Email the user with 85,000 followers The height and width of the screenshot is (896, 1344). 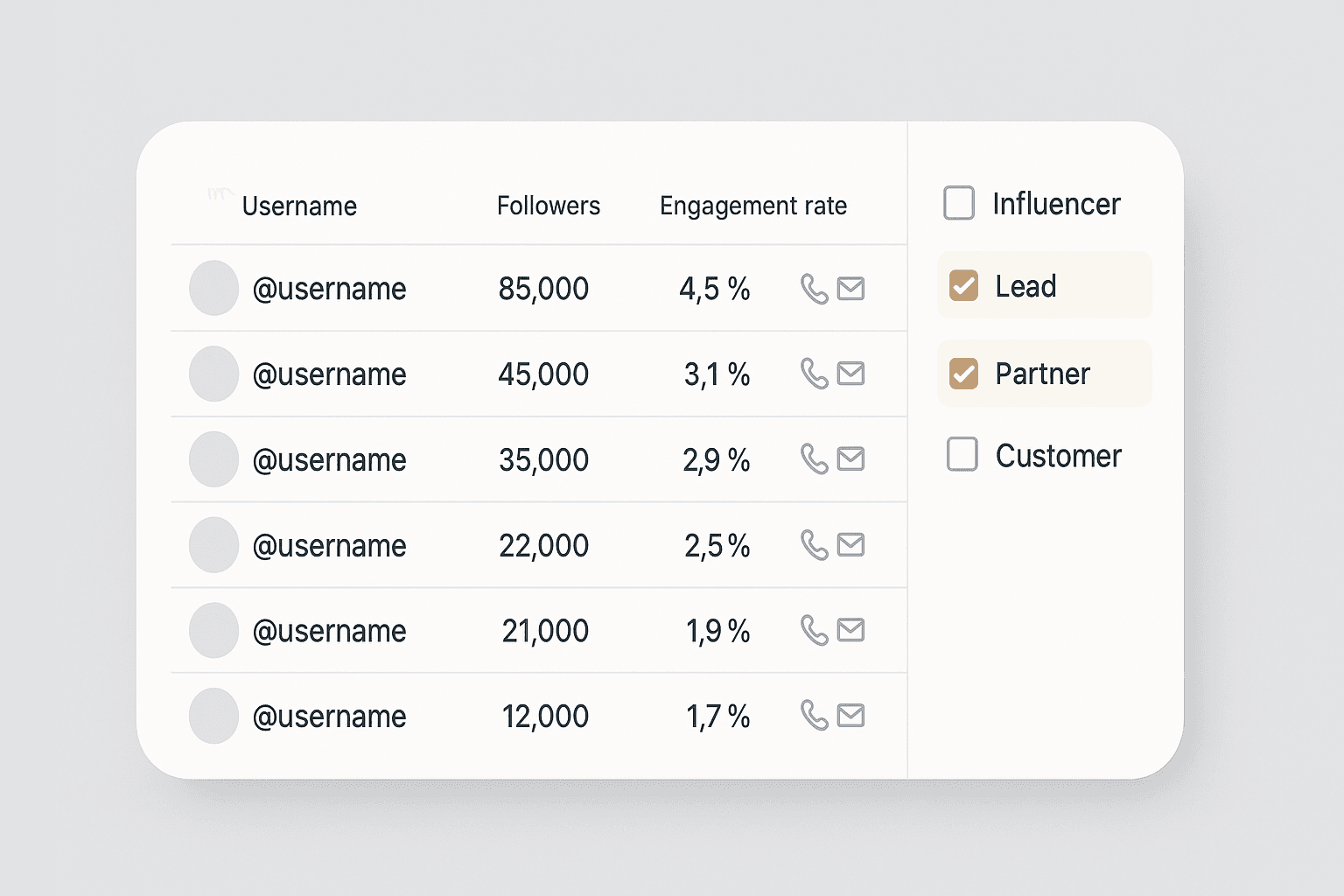coord(850,288)
